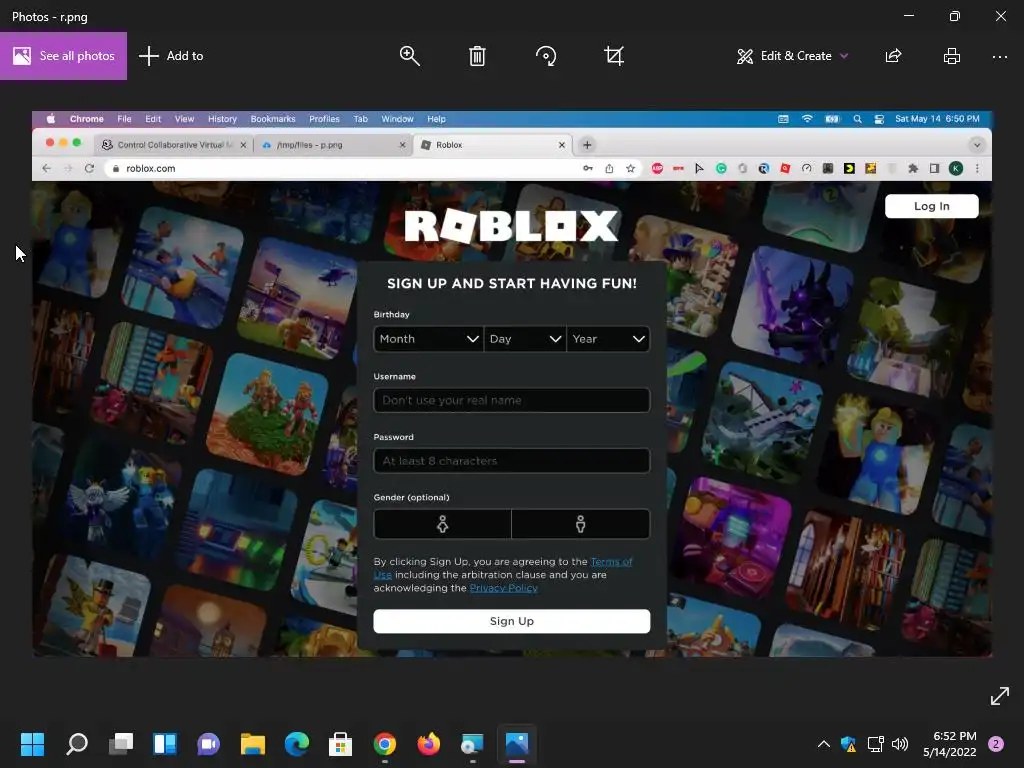Rotate the image using the rotate icon
Image resolution: width=1024 pixels, height=768 pixels.
(x=545, y=56)
